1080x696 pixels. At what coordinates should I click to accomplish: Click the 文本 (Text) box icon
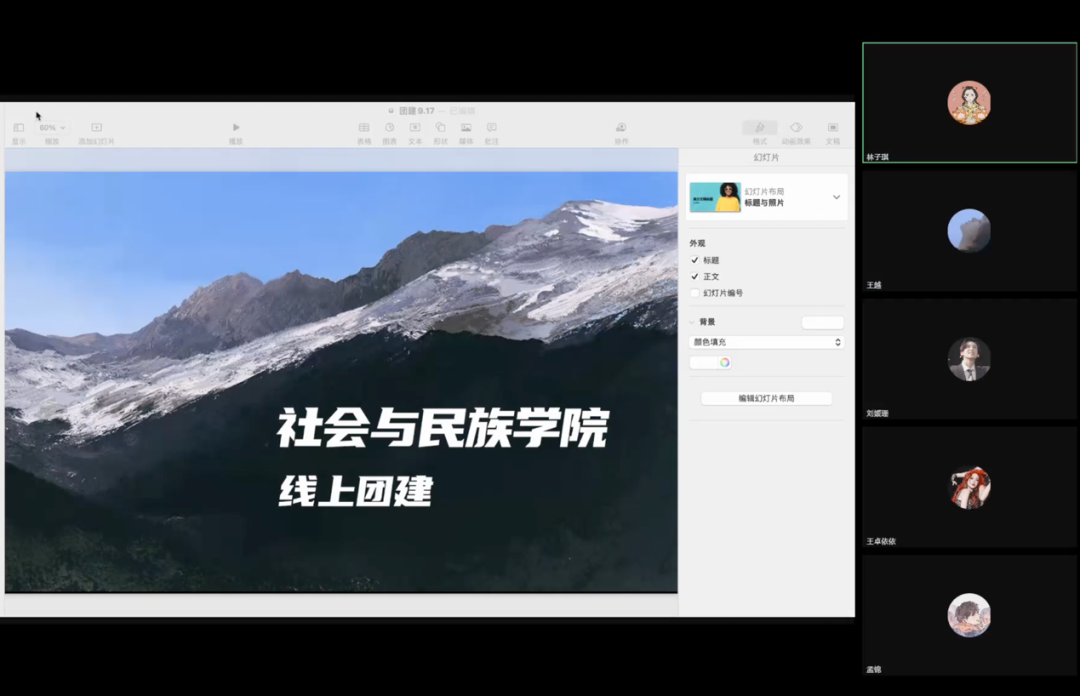click(x=415, y=128)
